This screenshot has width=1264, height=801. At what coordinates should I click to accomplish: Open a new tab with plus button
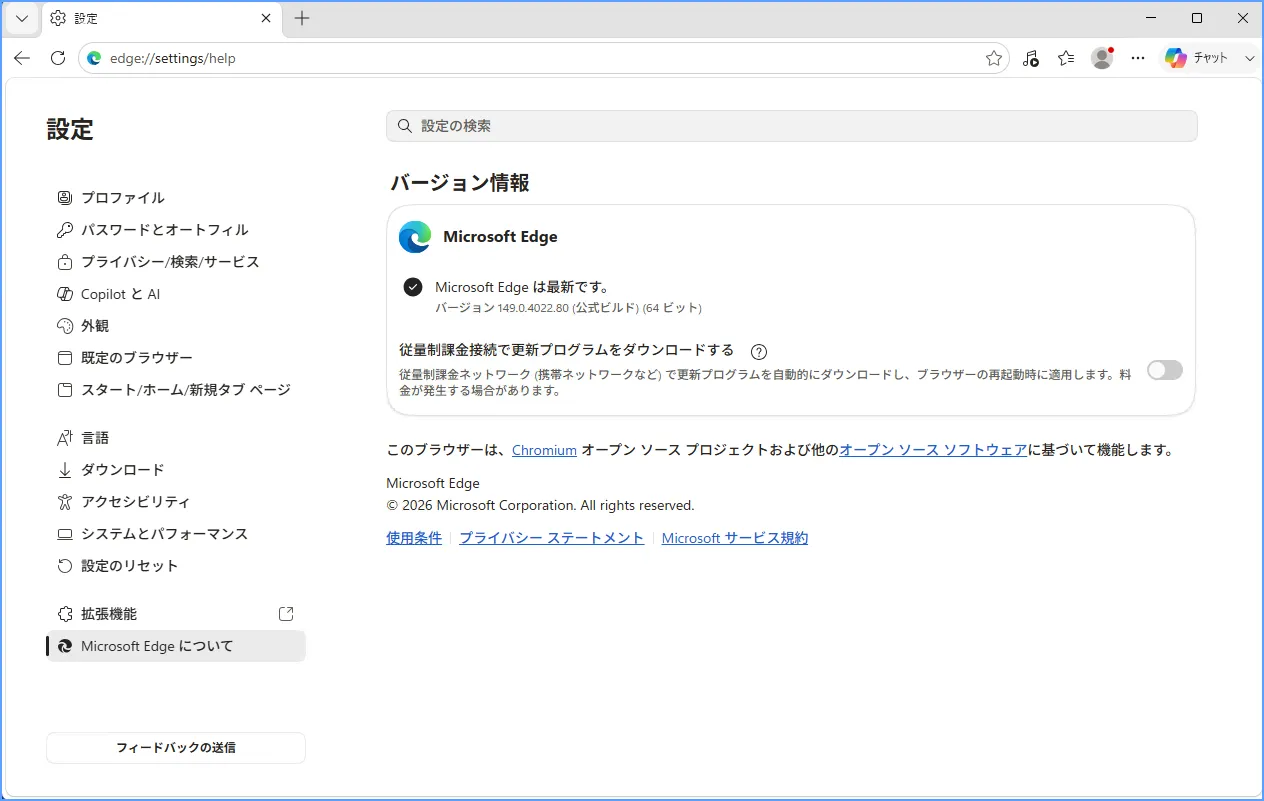point(302,18)
